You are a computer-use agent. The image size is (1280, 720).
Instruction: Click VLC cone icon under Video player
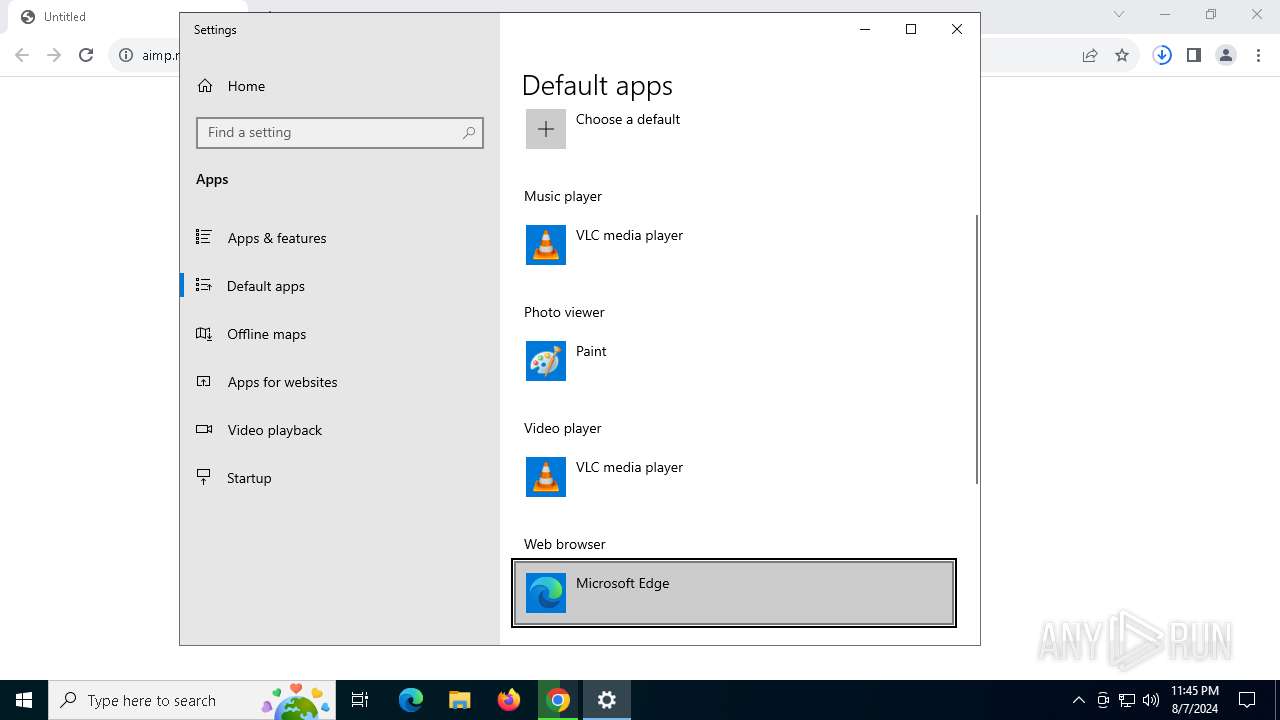pyautogui.click(x=546, y=477)
